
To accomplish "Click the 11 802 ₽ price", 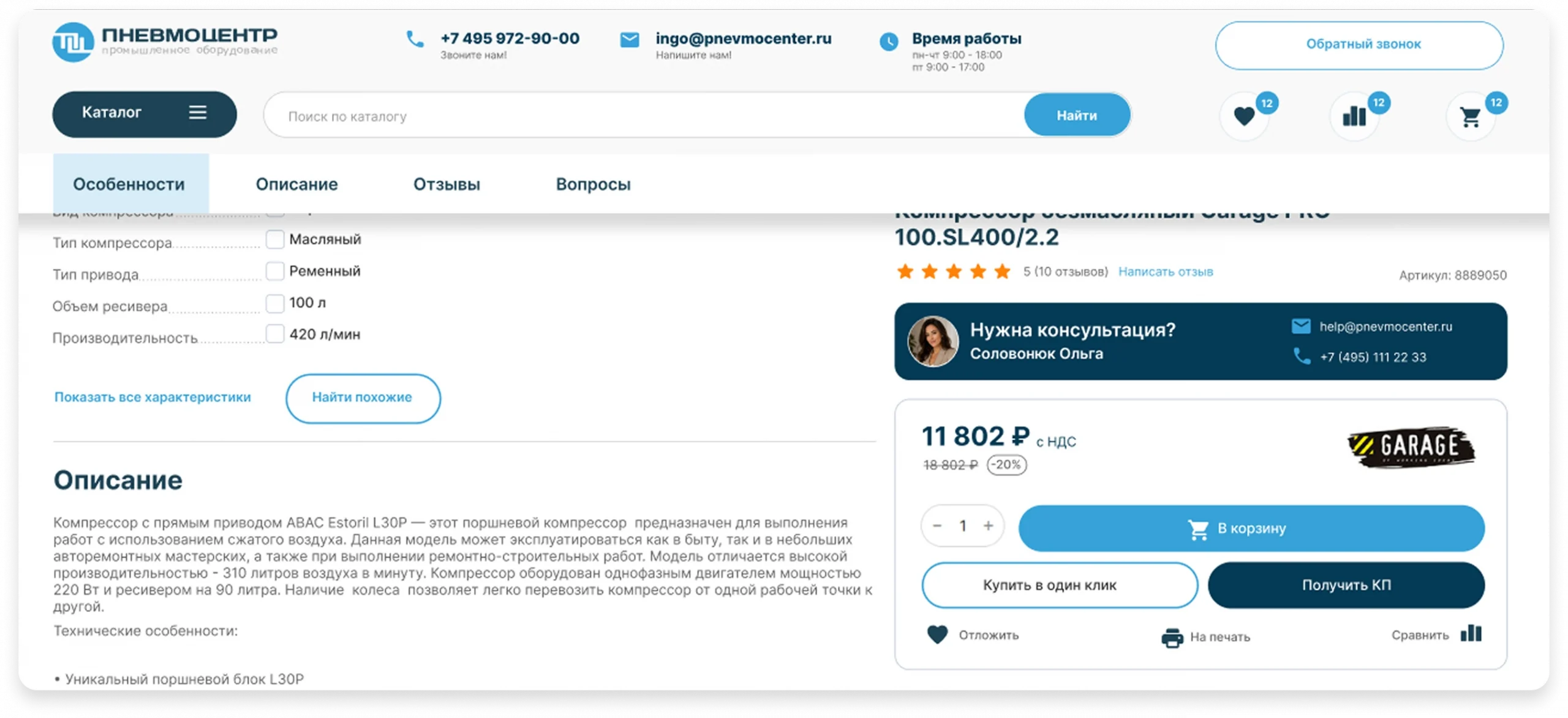I will pos(975,437).
